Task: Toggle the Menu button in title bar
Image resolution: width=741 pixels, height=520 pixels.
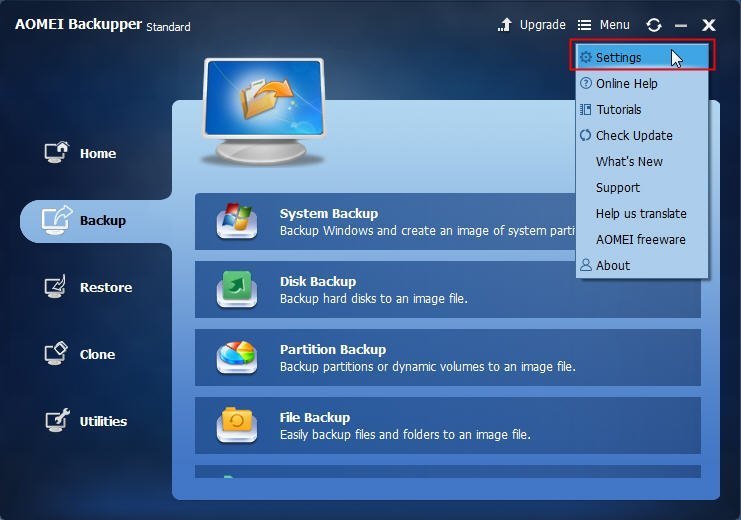Action: (x=603, y=25)
